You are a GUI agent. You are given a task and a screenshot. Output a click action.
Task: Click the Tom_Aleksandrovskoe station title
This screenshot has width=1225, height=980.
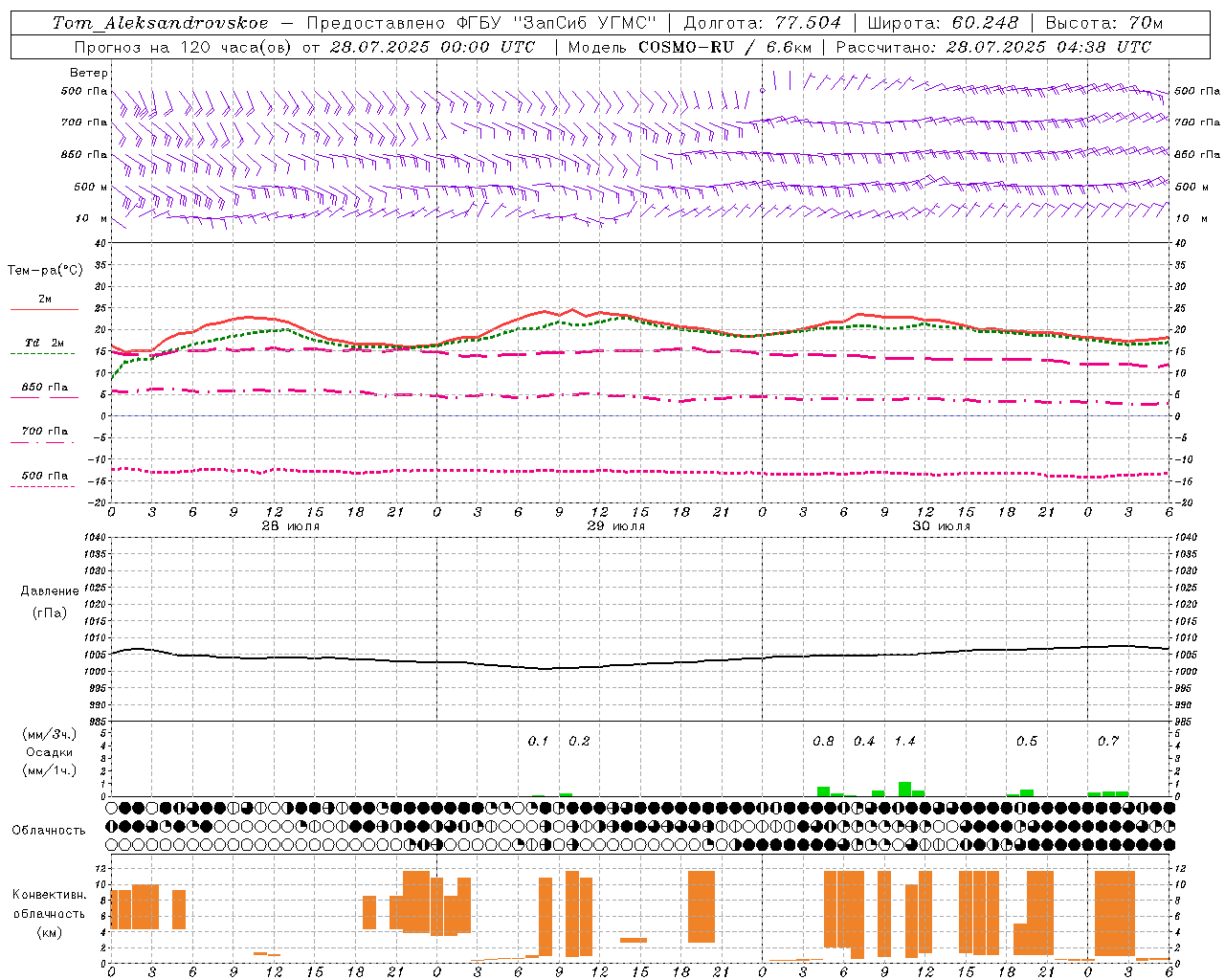(160, 23)
